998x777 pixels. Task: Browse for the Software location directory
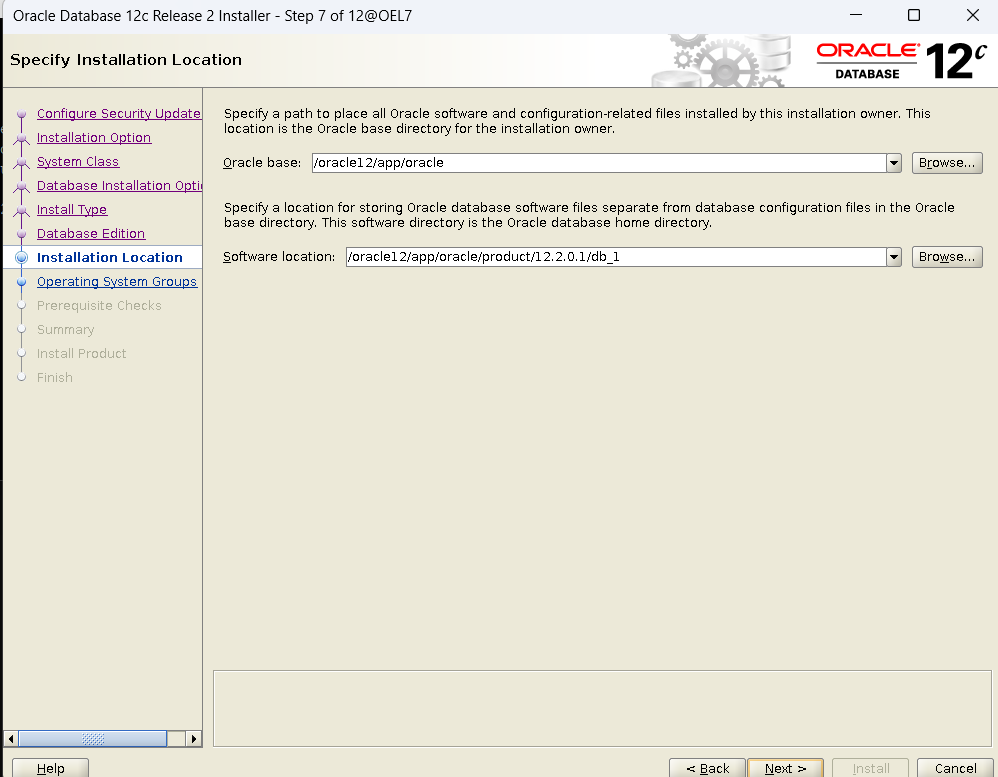coord(947,257)
